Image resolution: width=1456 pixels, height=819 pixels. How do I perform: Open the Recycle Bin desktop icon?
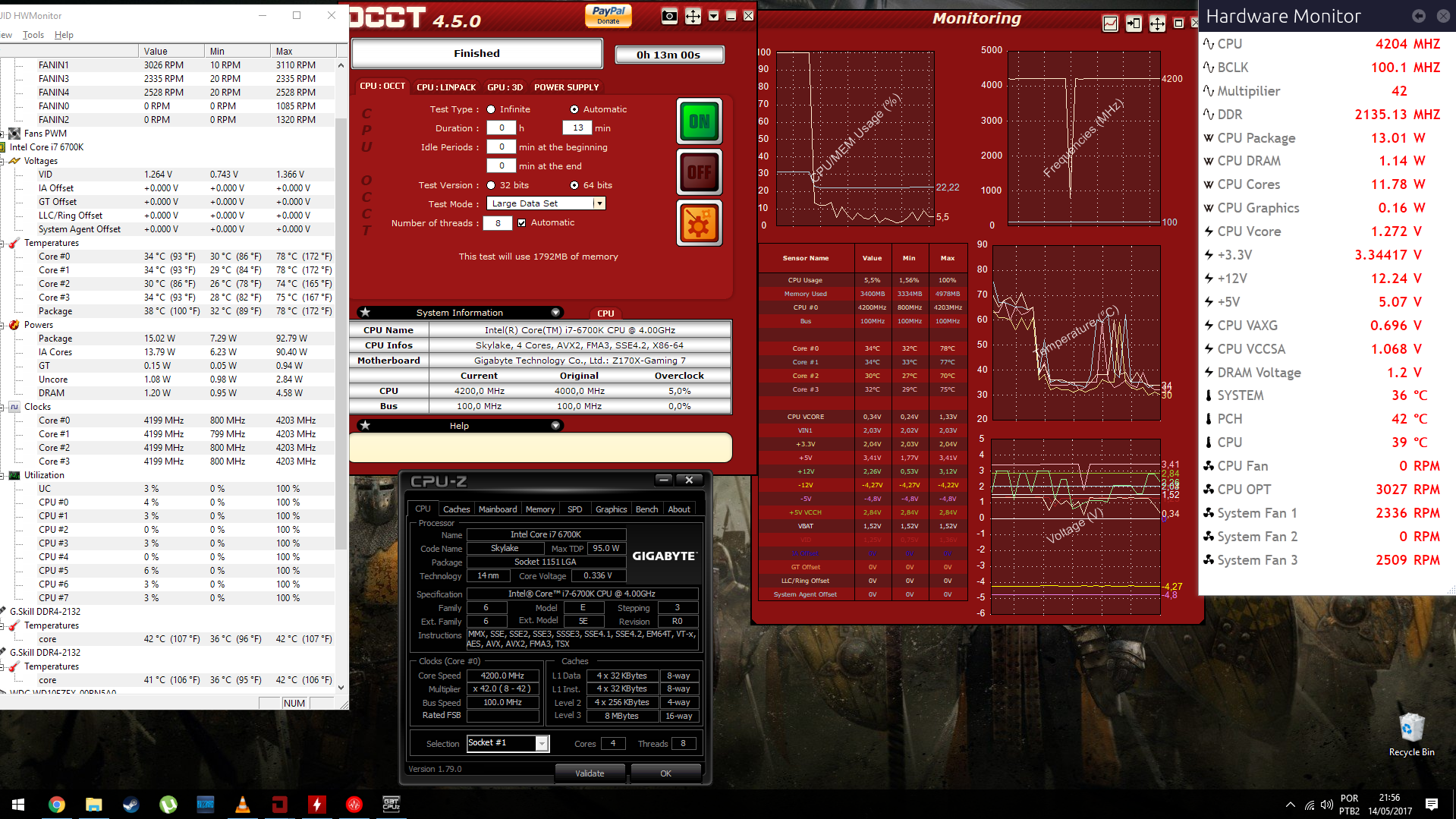click(1411, 734)
